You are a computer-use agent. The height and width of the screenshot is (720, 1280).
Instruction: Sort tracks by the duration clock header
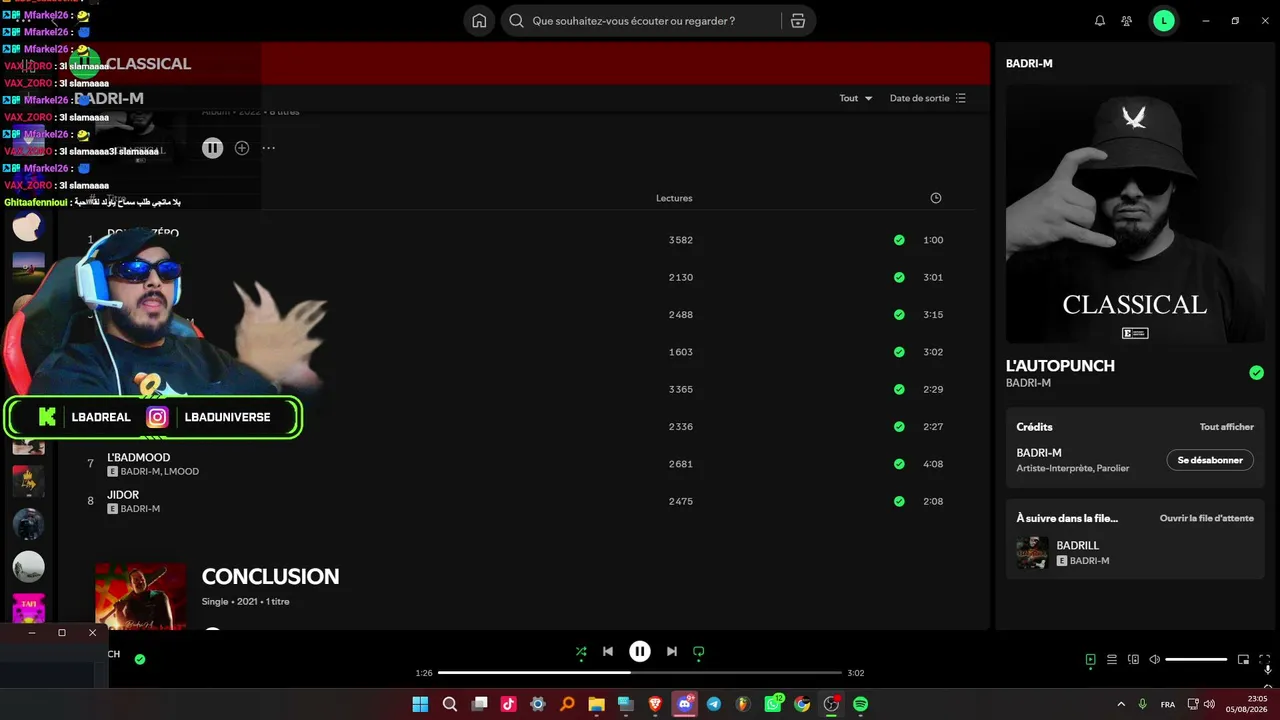(x=936, y=198)
